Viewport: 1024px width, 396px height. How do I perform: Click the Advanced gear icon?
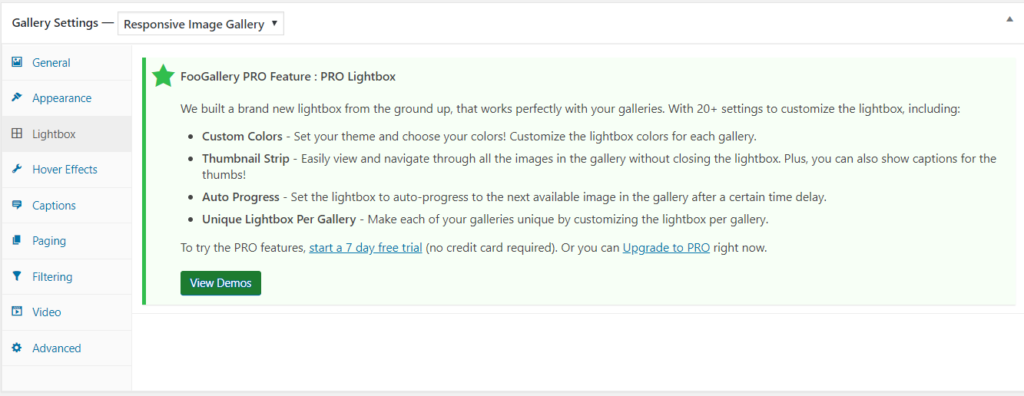point(17,348)
